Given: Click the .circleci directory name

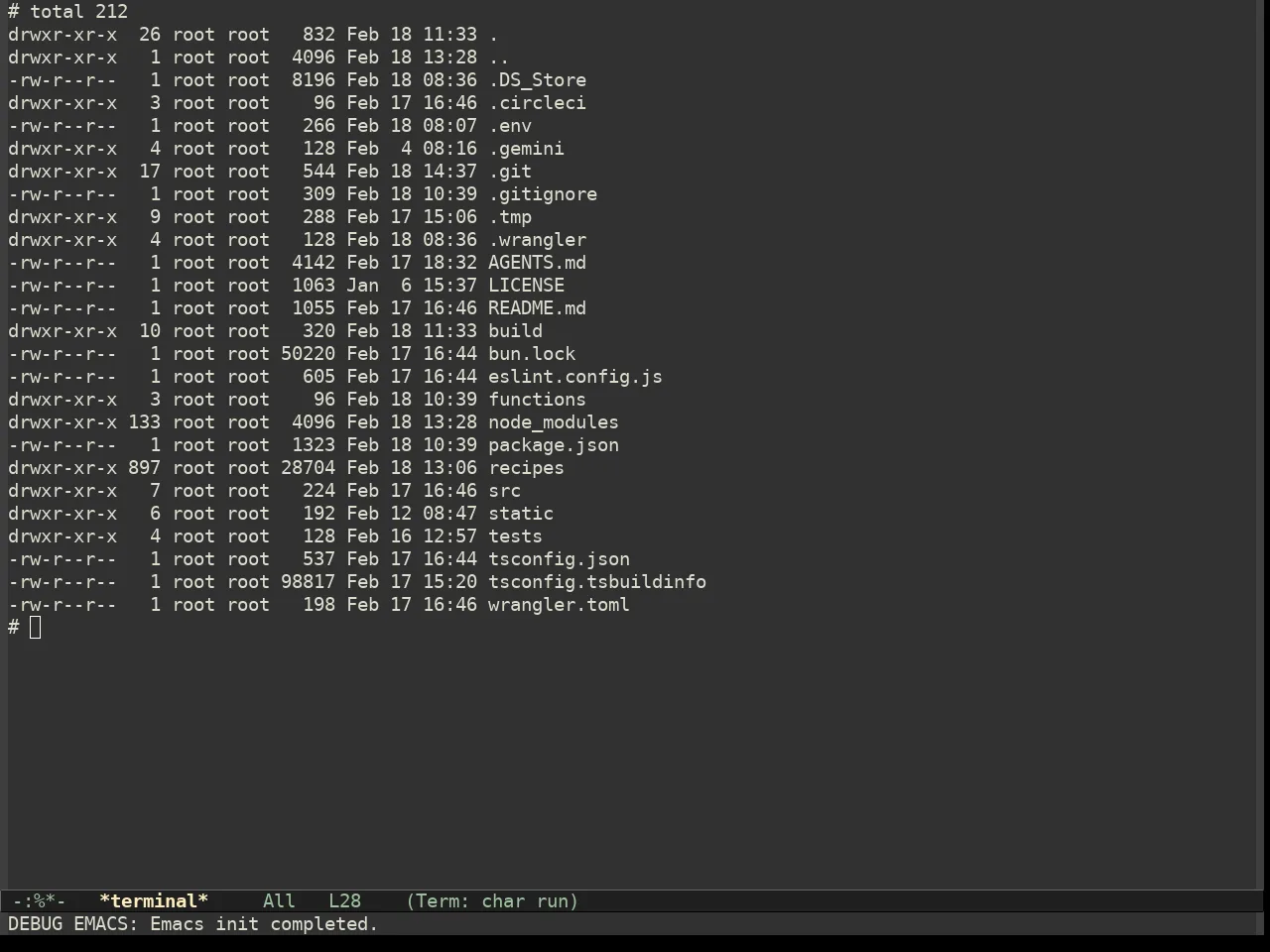Looking at the screenshot, I should (537, 103).
